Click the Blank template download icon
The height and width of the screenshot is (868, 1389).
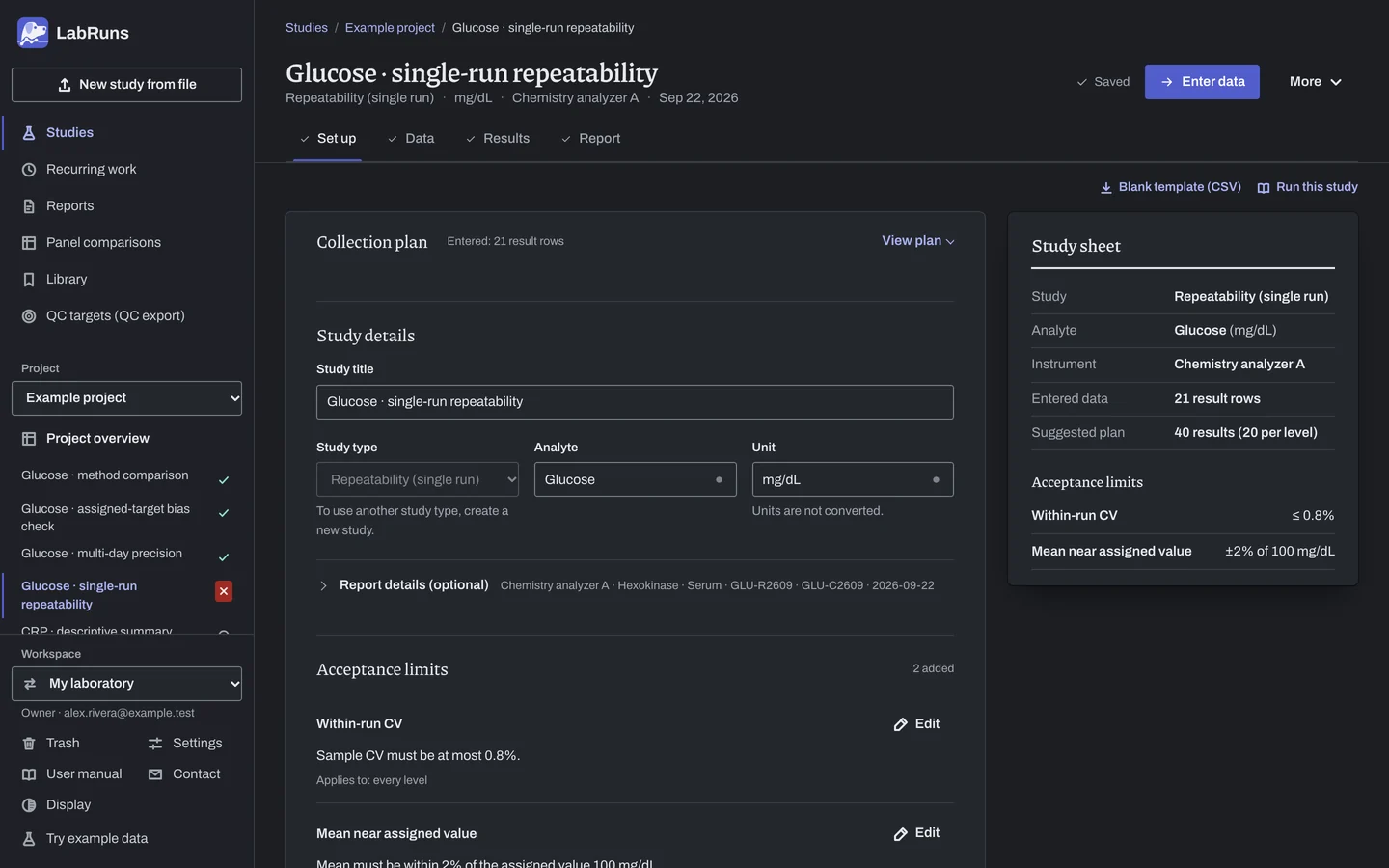tap(1106, 188)
